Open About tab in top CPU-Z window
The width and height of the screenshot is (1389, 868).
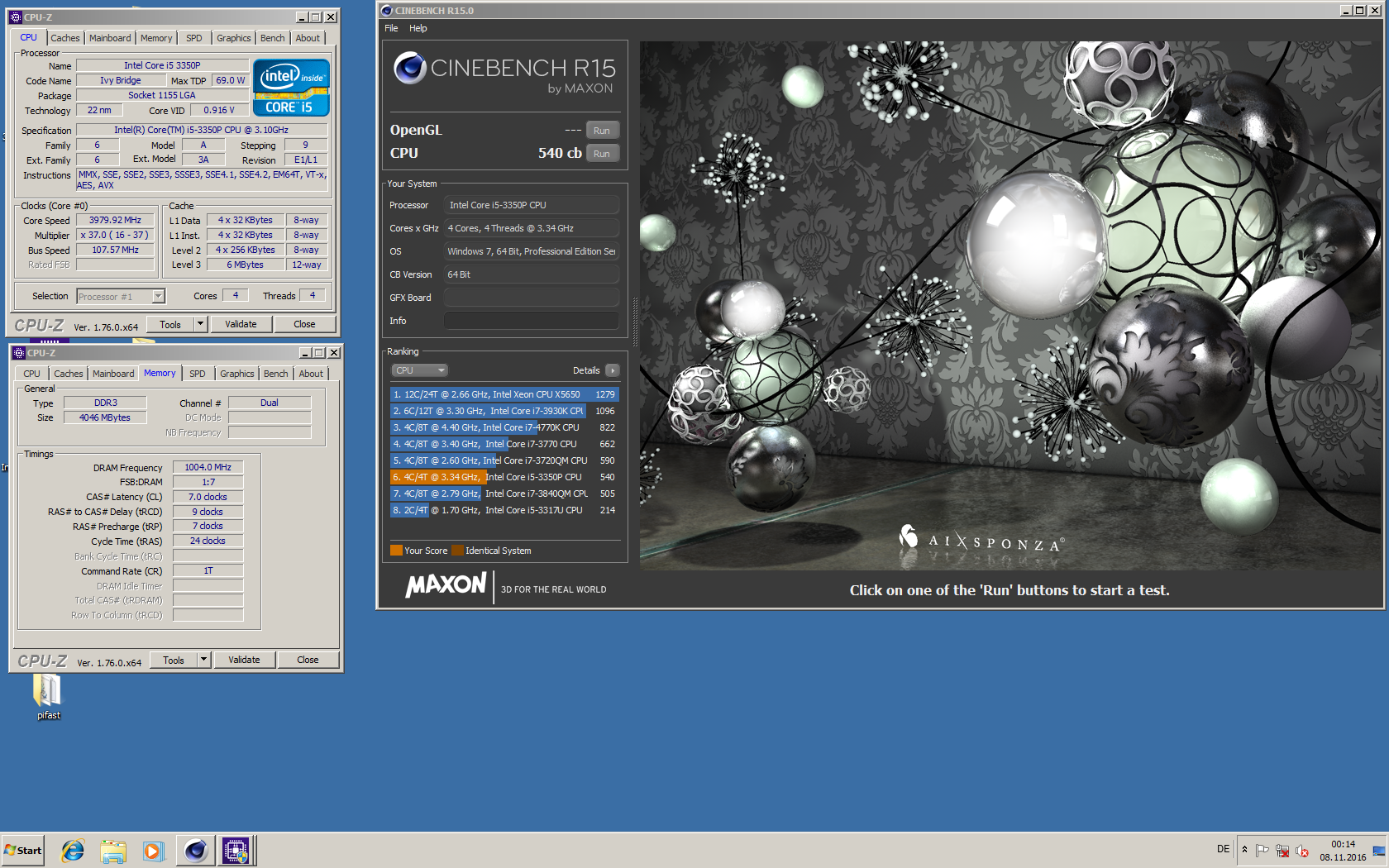[x=308, y=38]
